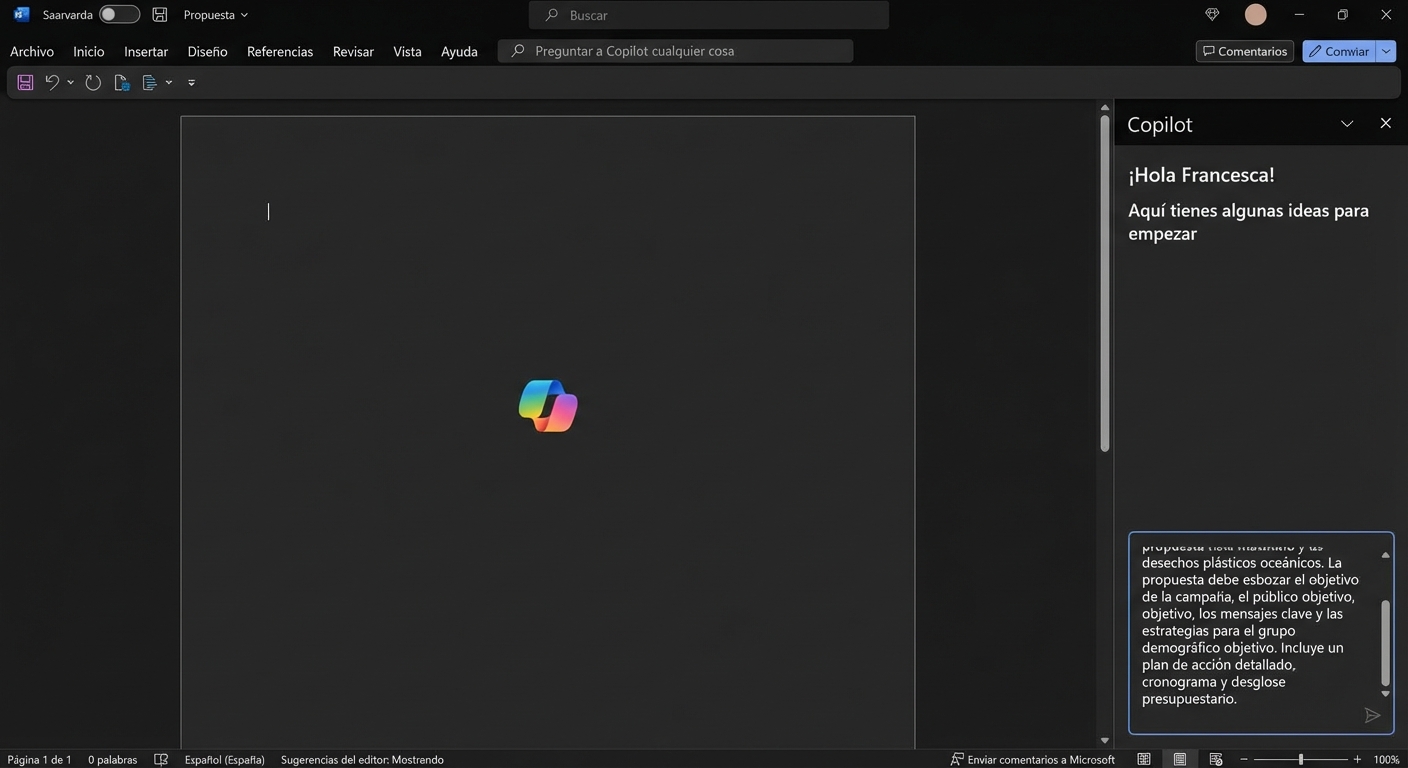Toggle the AutoSave switch

pyautogui.click(x=119, y=15)
